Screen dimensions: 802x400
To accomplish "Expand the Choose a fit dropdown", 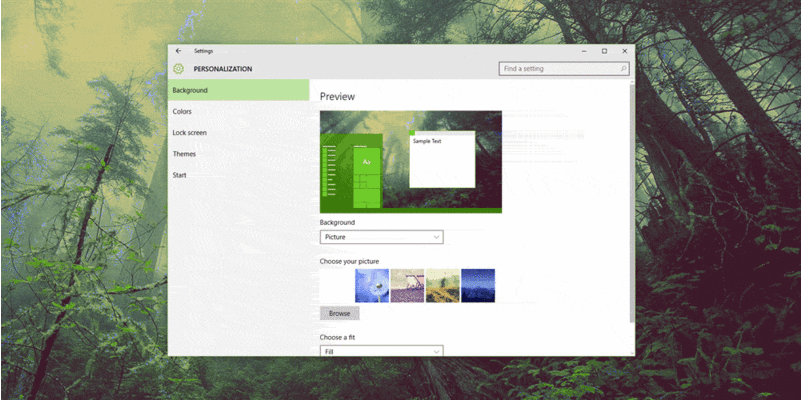I will pos(382,351).
